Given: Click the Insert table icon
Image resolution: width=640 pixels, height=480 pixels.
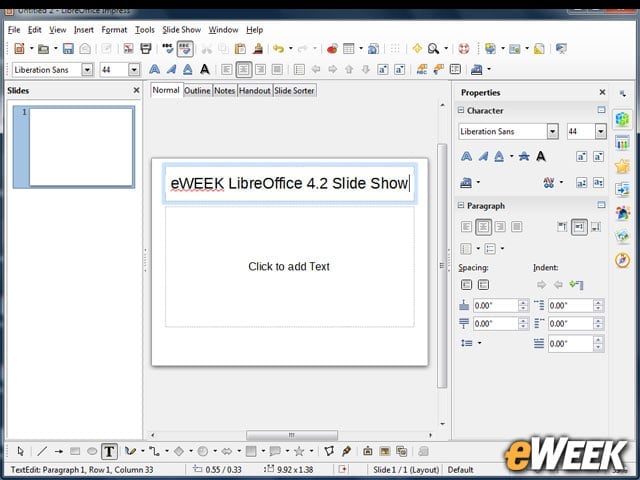Looking at the screenshot, I should 349,49.
